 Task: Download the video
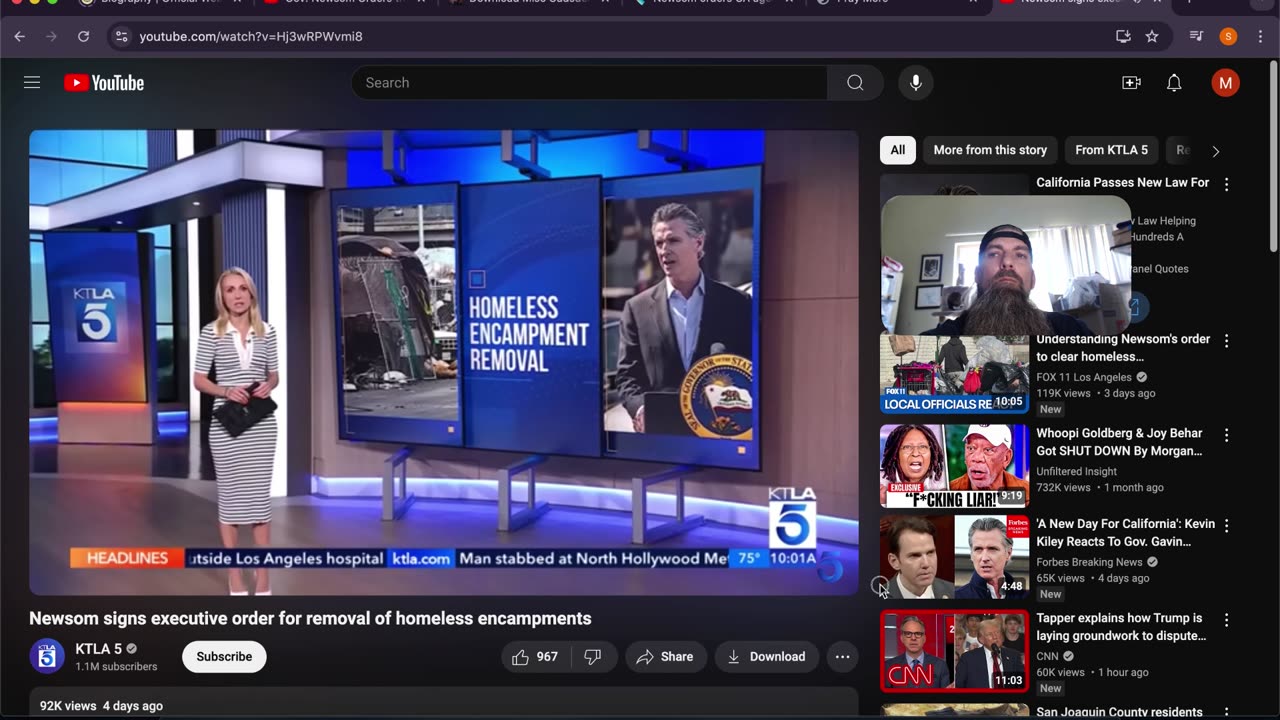pos(767,657)
